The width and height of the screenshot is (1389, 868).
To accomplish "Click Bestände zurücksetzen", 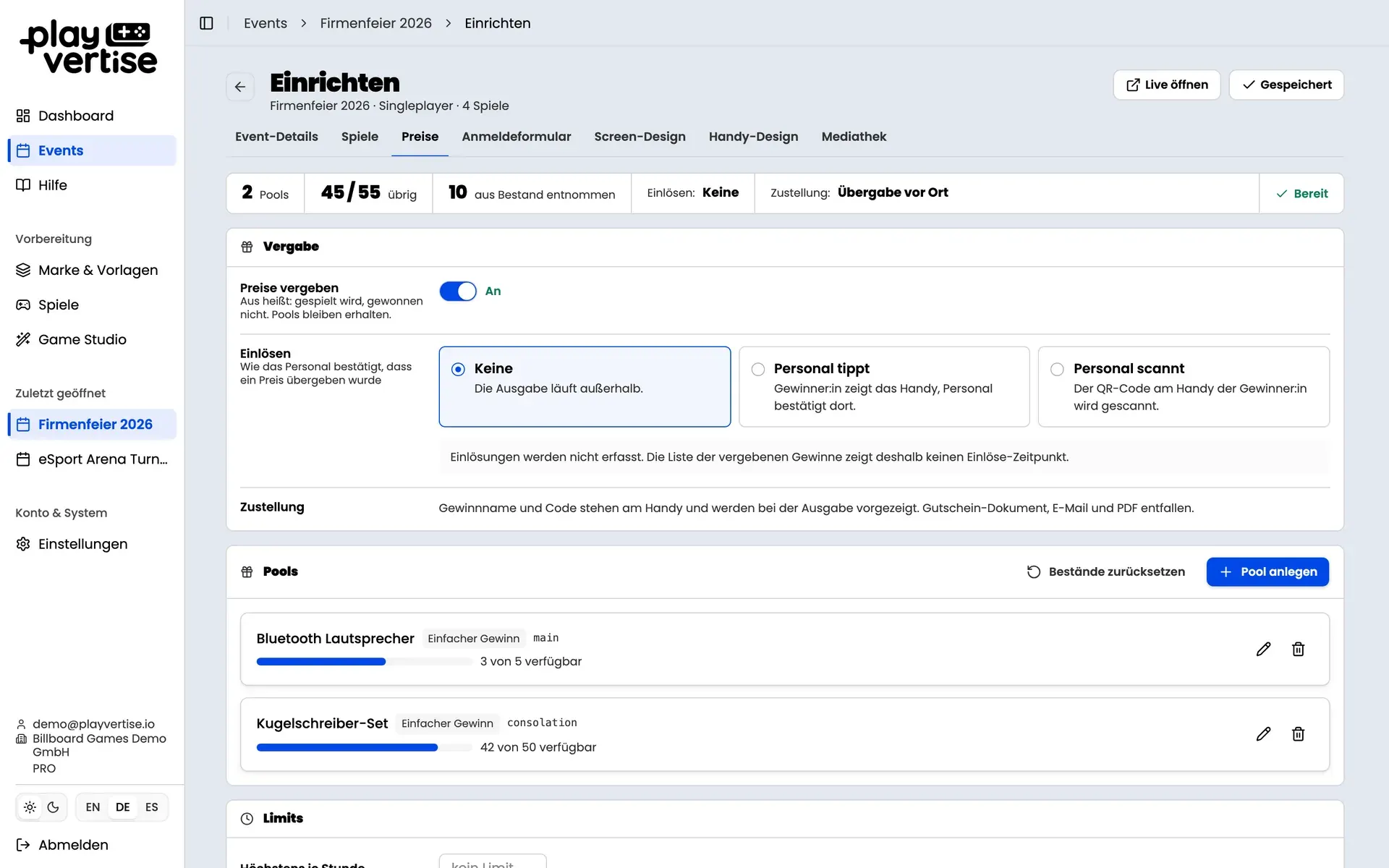I will (1105, 571).
